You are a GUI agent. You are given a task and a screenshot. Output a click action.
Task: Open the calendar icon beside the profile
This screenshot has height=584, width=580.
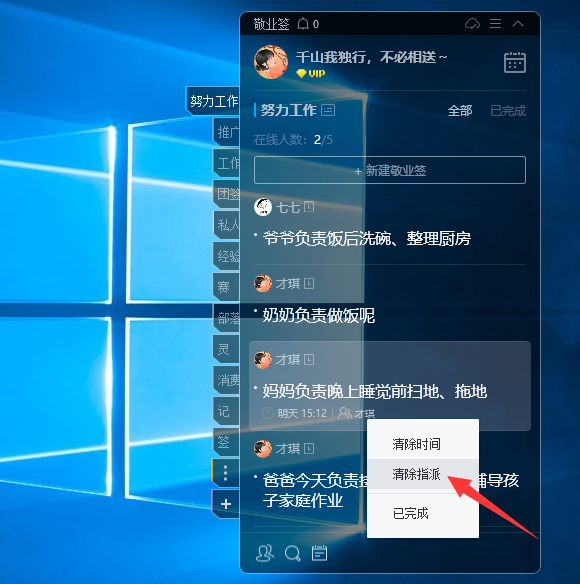[x=514, y=62]
